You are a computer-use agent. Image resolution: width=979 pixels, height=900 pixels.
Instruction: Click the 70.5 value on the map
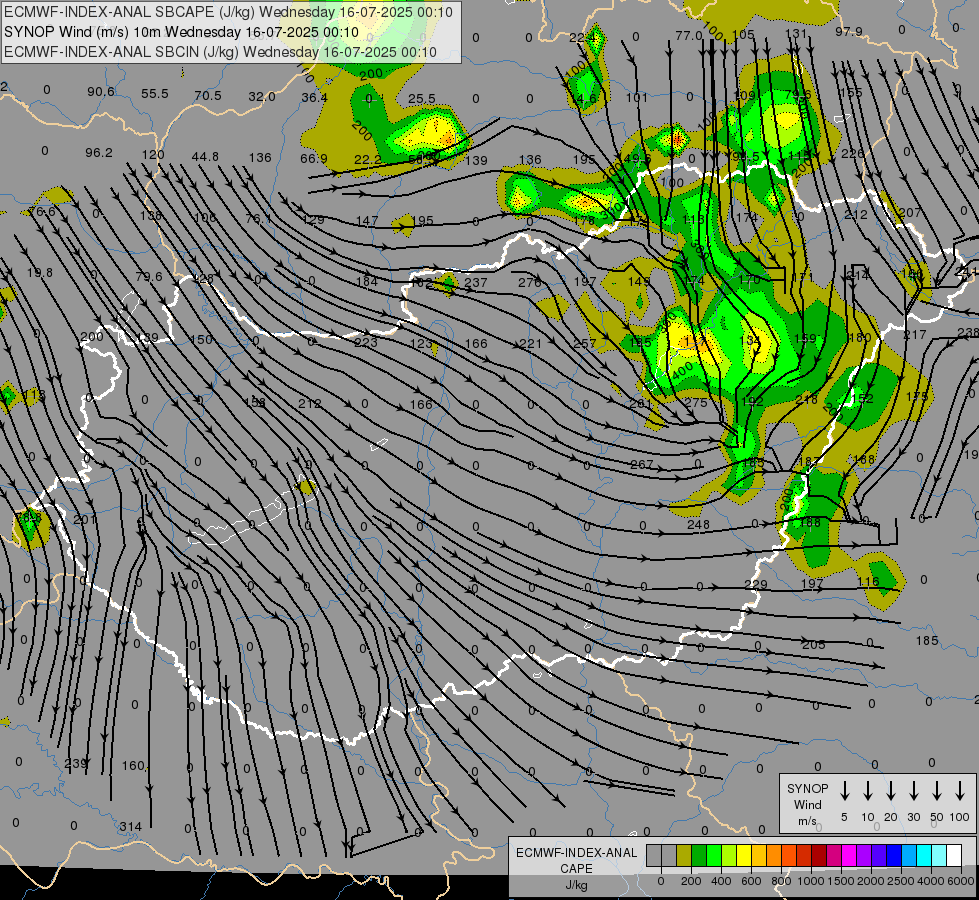(208, 95)
